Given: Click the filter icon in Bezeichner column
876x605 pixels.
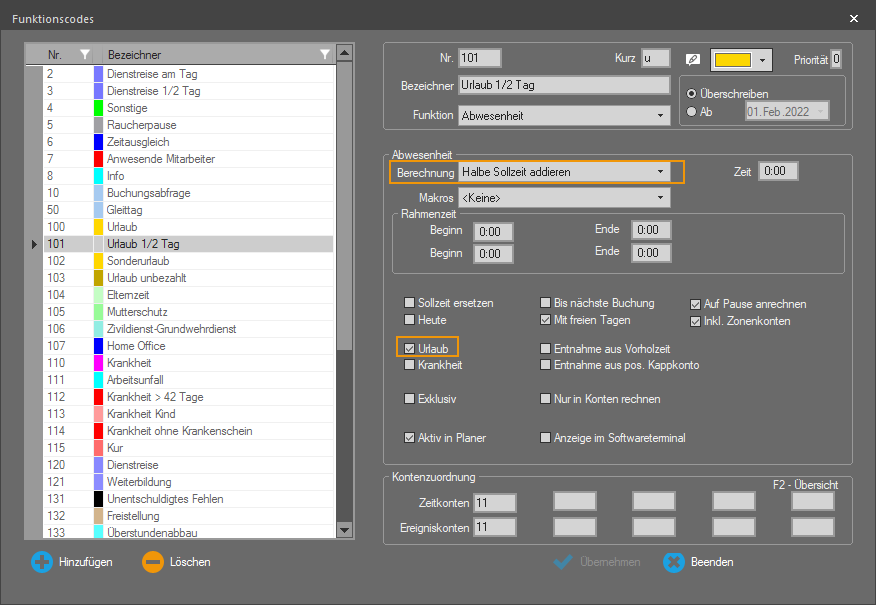Looking at the screenshot, I should click(324, 54).
